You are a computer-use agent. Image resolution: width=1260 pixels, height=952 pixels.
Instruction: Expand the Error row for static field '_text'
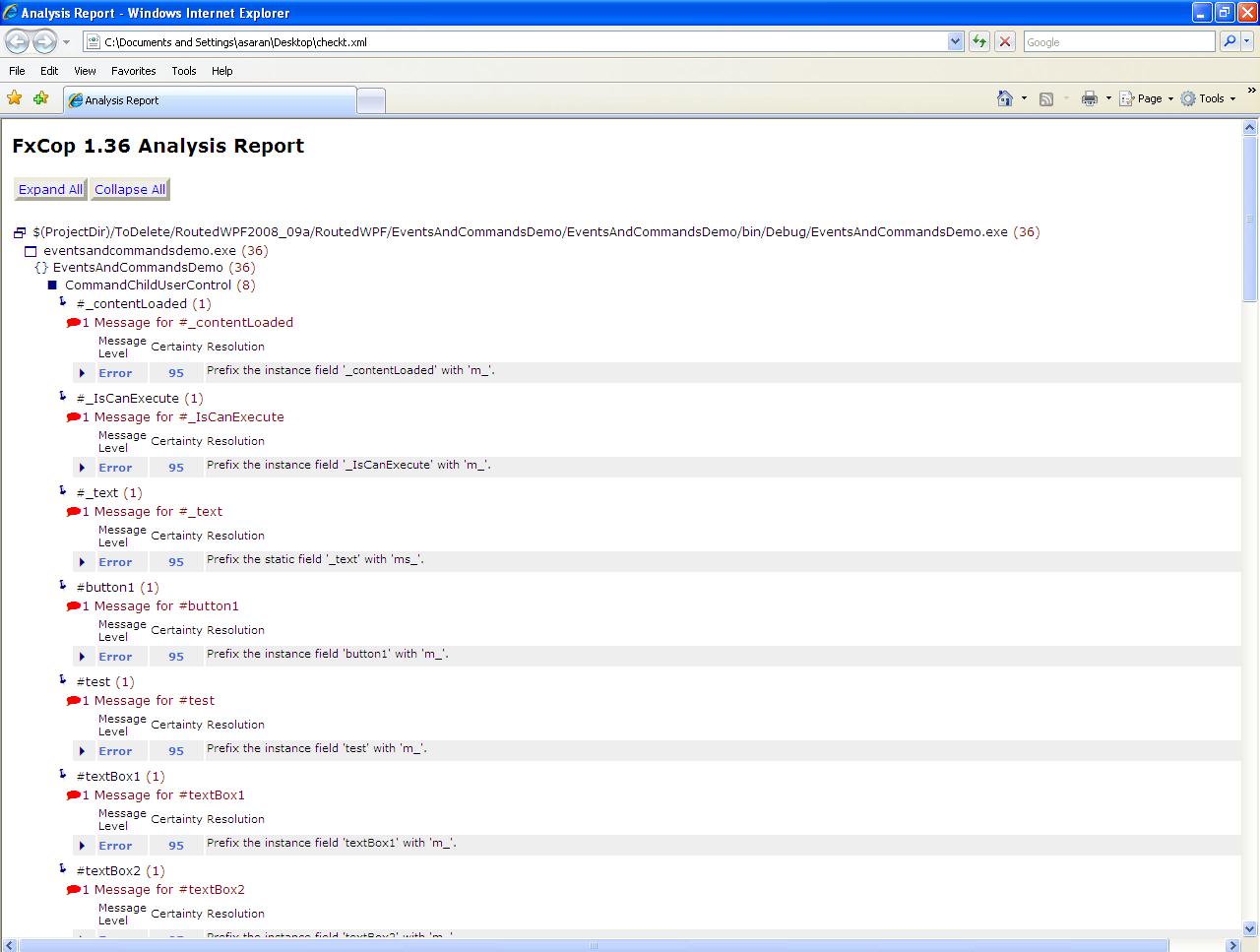83,562
